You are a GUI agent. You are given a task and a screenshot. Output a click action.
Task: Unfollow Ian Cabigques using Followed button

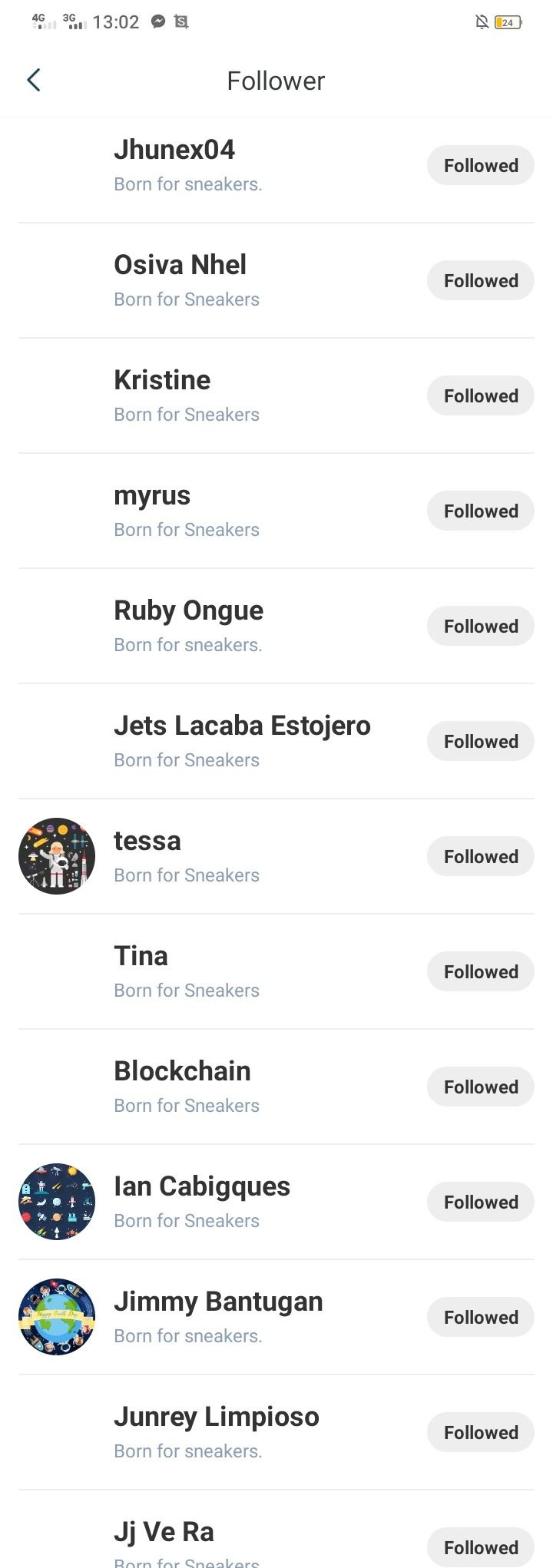click(481, 1202)
